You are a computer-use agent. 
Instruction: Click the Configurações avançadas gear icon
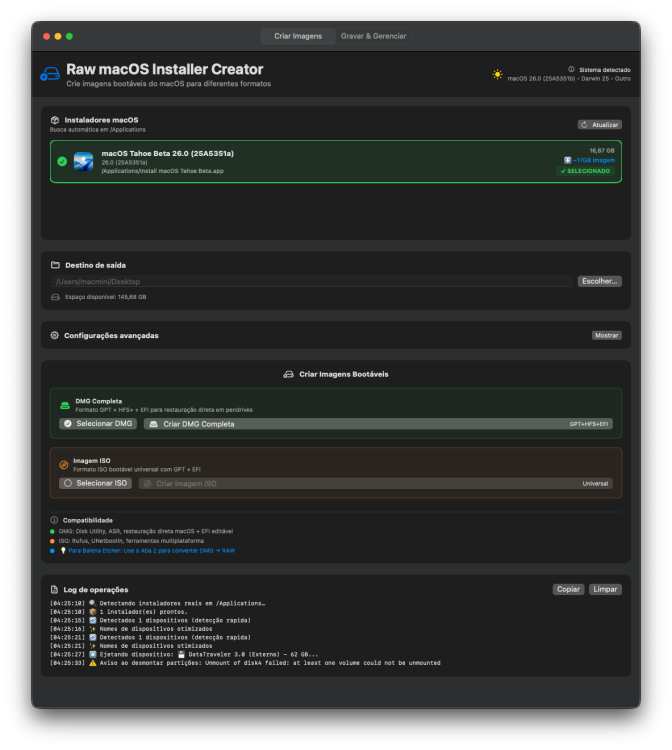tap(55, 335)
